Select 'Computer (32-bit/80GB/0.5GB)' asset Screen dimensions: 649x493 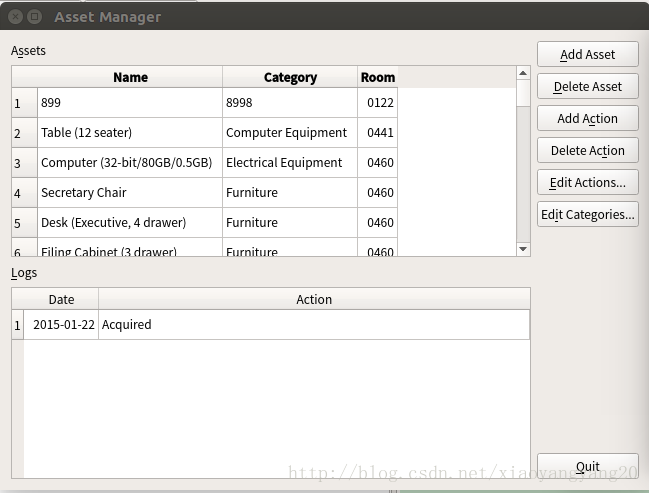pos(130,163)
